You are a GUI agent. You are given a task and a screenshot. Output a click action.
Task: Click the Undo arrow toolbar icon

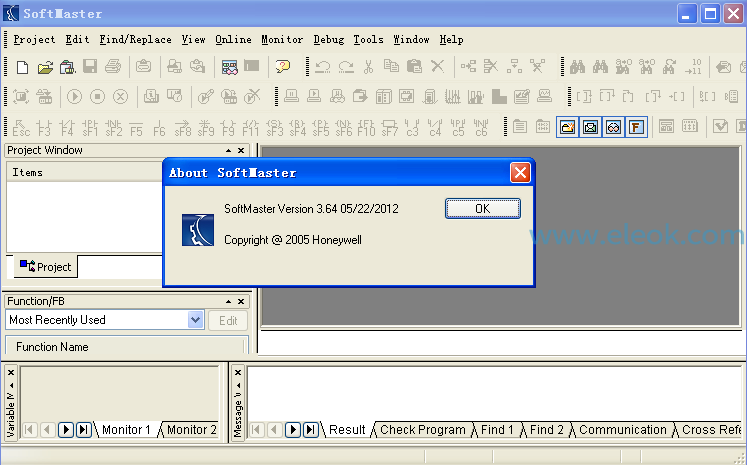tap(323, 66)
